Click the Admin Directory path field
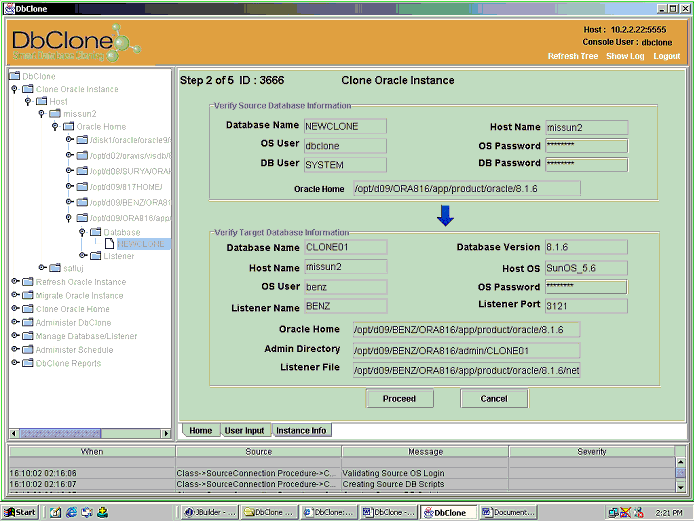This screenshot has height=521, width=694. (x=467, y=351)
